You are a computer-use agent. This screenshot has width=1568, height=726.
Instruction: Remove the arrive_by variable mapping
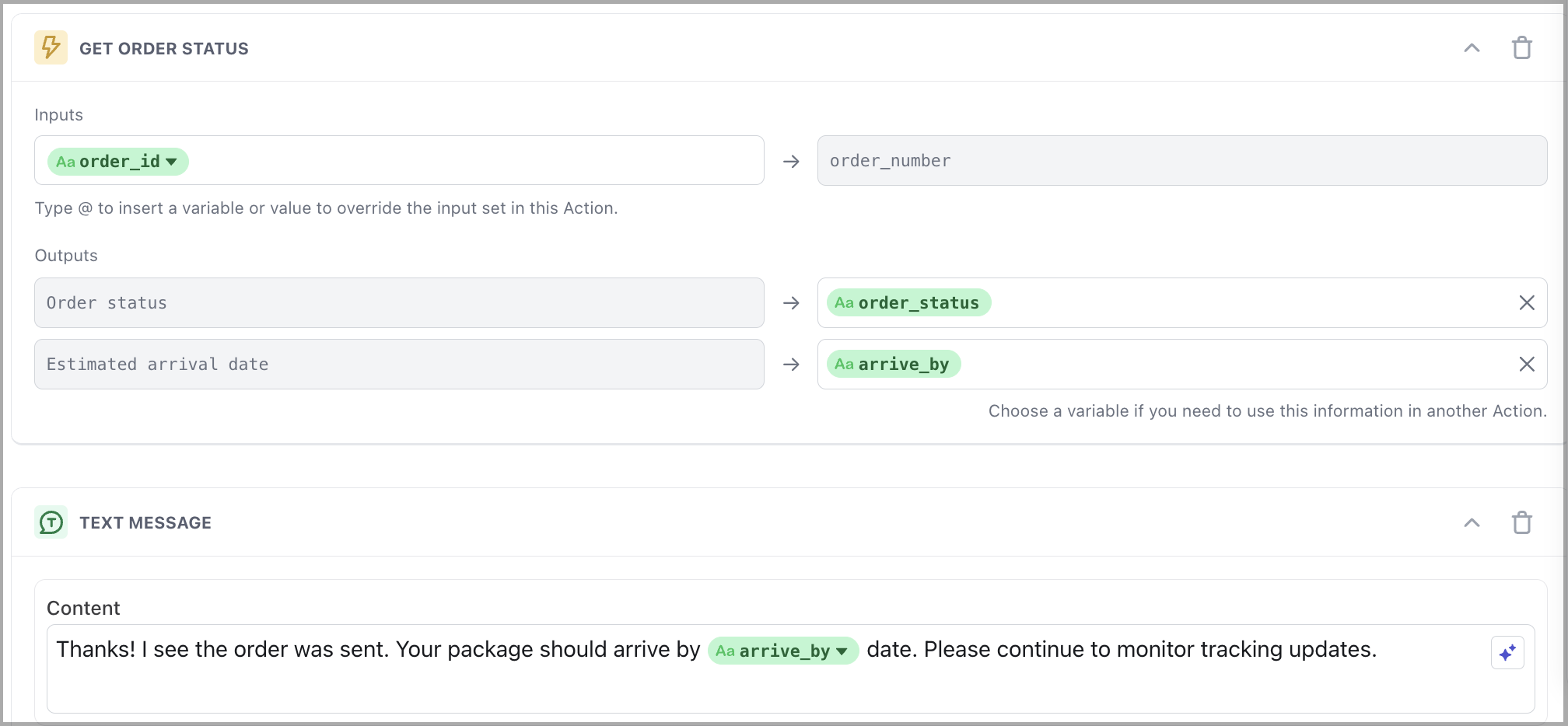point(1527,365)
